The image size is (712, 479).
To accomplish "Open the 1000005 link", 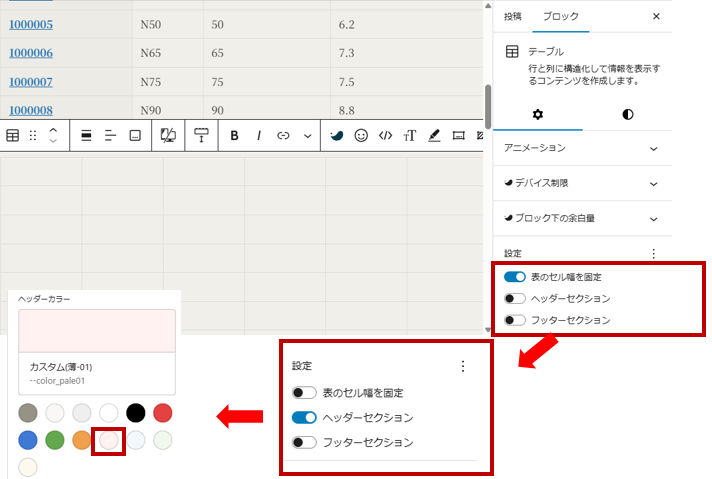I will pos(31,25).
